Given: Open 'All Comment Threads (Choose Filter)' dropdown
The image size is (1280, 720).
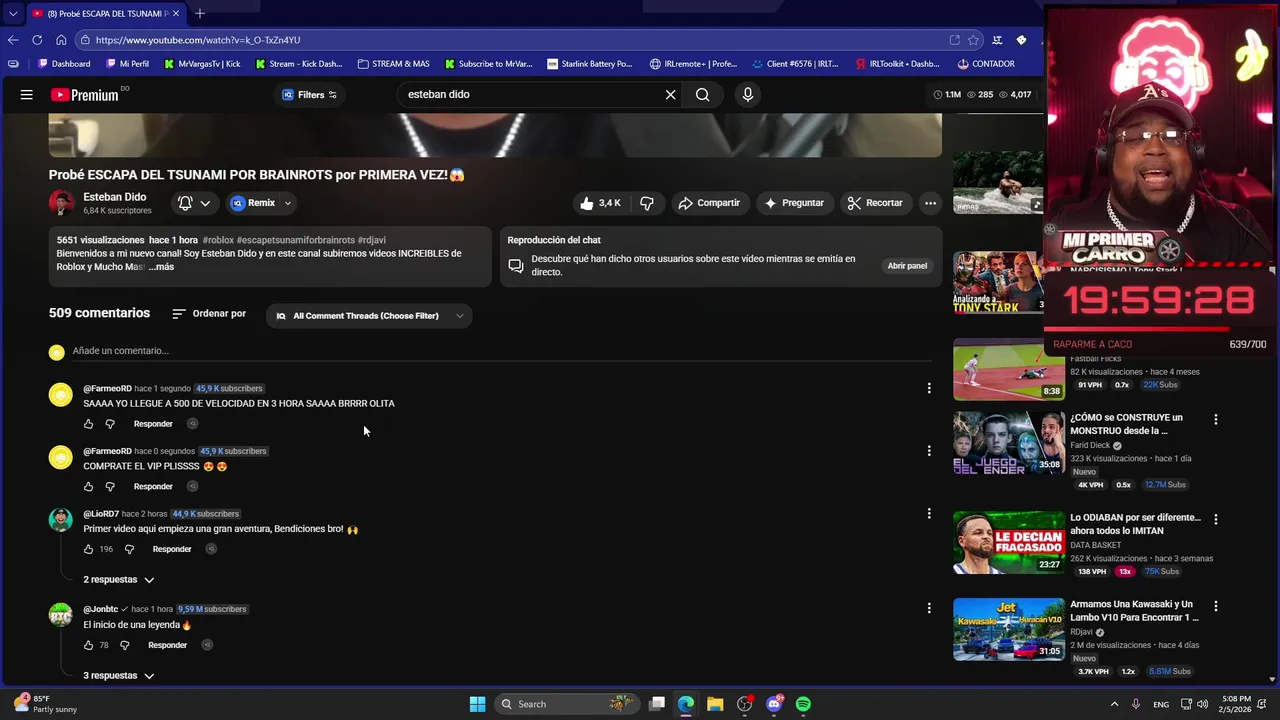Looking at the screenshot, I should (369, 316).
